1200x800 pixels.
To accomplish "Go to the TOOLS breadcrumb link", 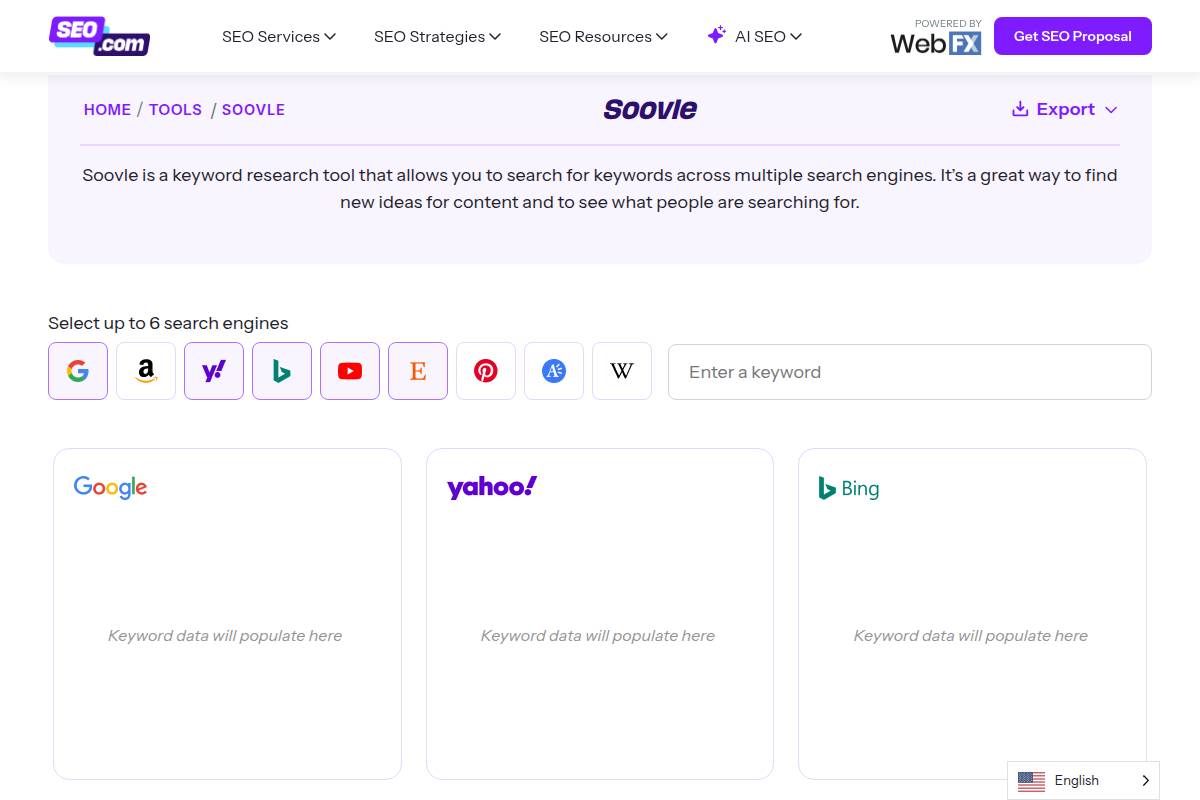I will point(175,110).
